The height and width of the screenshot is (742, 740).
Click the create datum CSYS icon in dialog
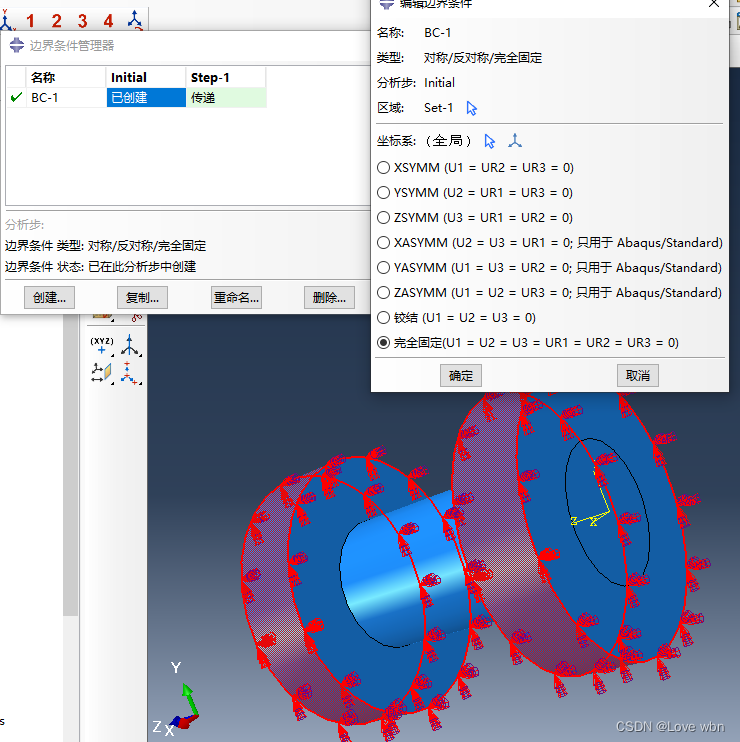coord(515,141)
